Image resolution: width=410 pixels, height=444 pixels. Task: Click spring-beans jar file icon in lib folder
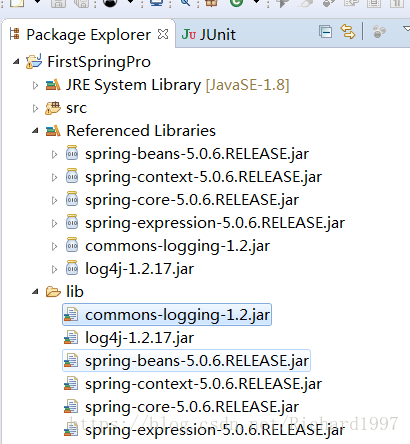click(x=71, y=361)
